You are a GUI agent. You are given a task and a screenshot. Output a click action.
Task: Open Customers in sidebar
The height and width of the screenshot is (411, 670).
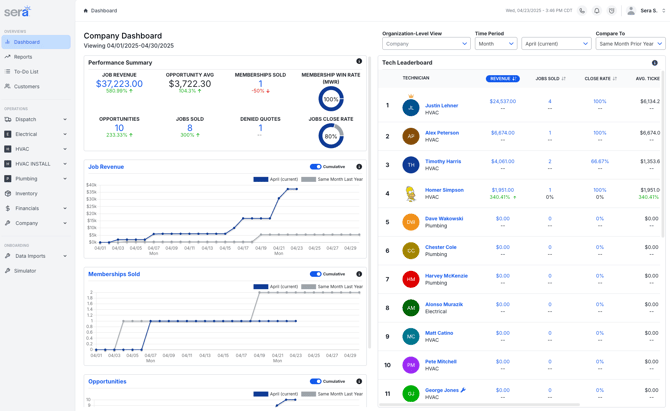coord(36,86)
